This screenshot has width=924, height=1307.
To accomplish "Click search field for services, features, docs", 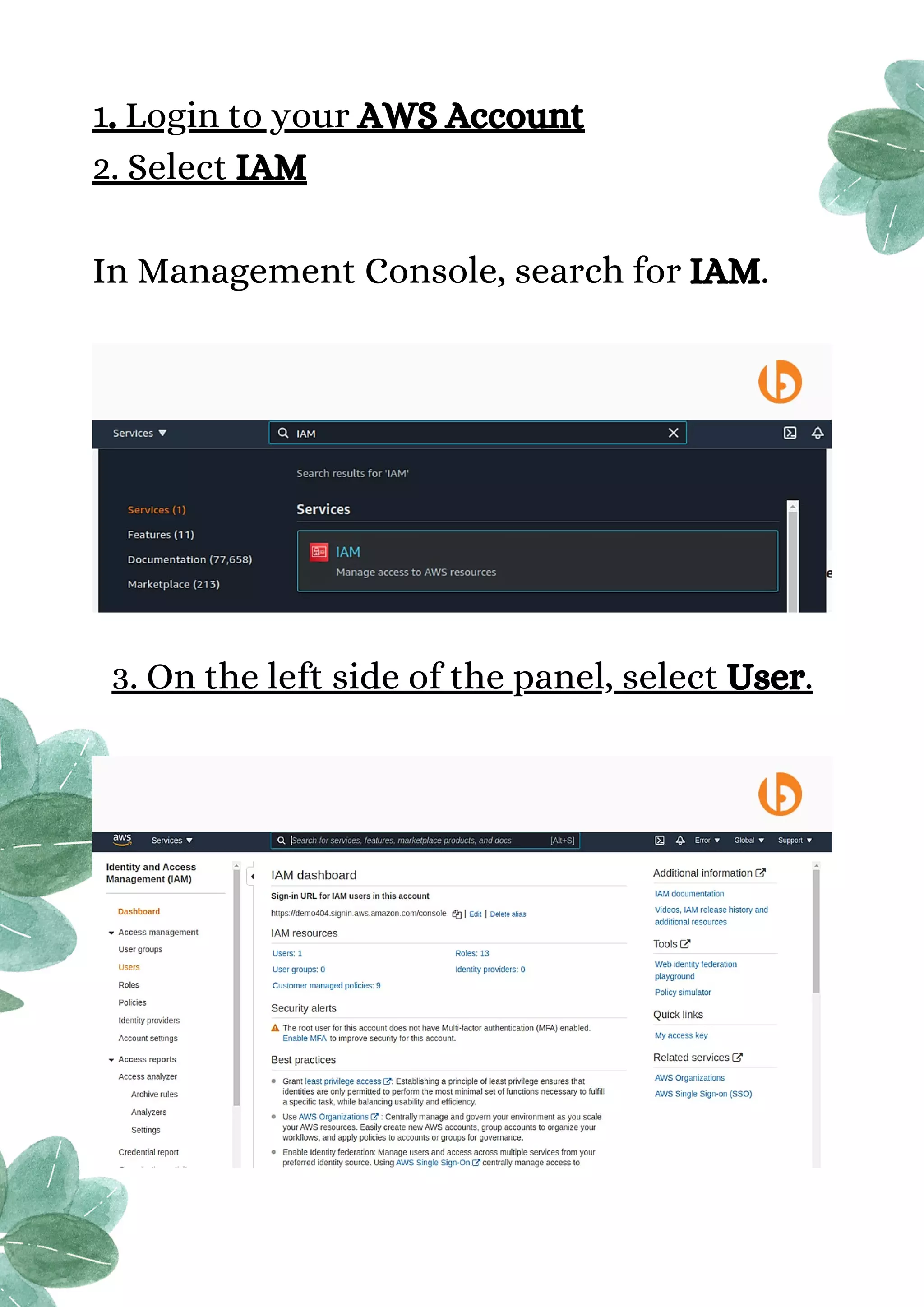I will pyautogui.click(x=425, y=840).
